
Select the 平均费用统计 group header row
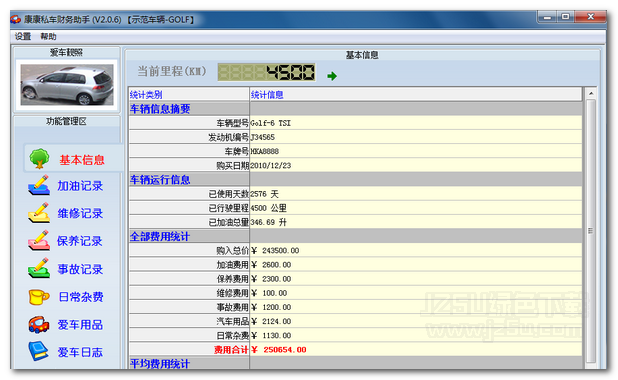click(x=356, y=363)
